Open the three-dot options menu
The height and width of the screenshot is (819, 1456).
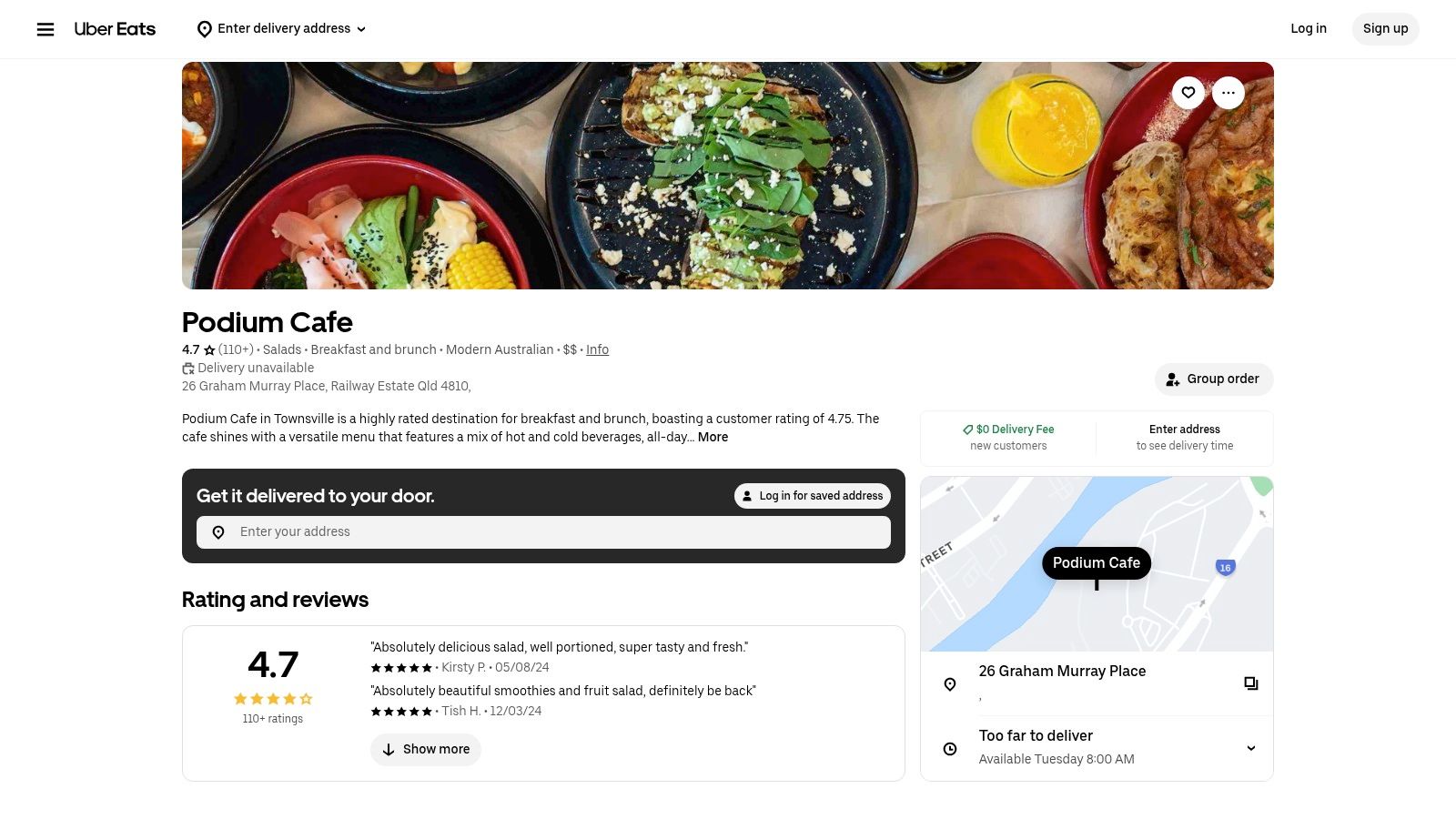(1228, 93)
